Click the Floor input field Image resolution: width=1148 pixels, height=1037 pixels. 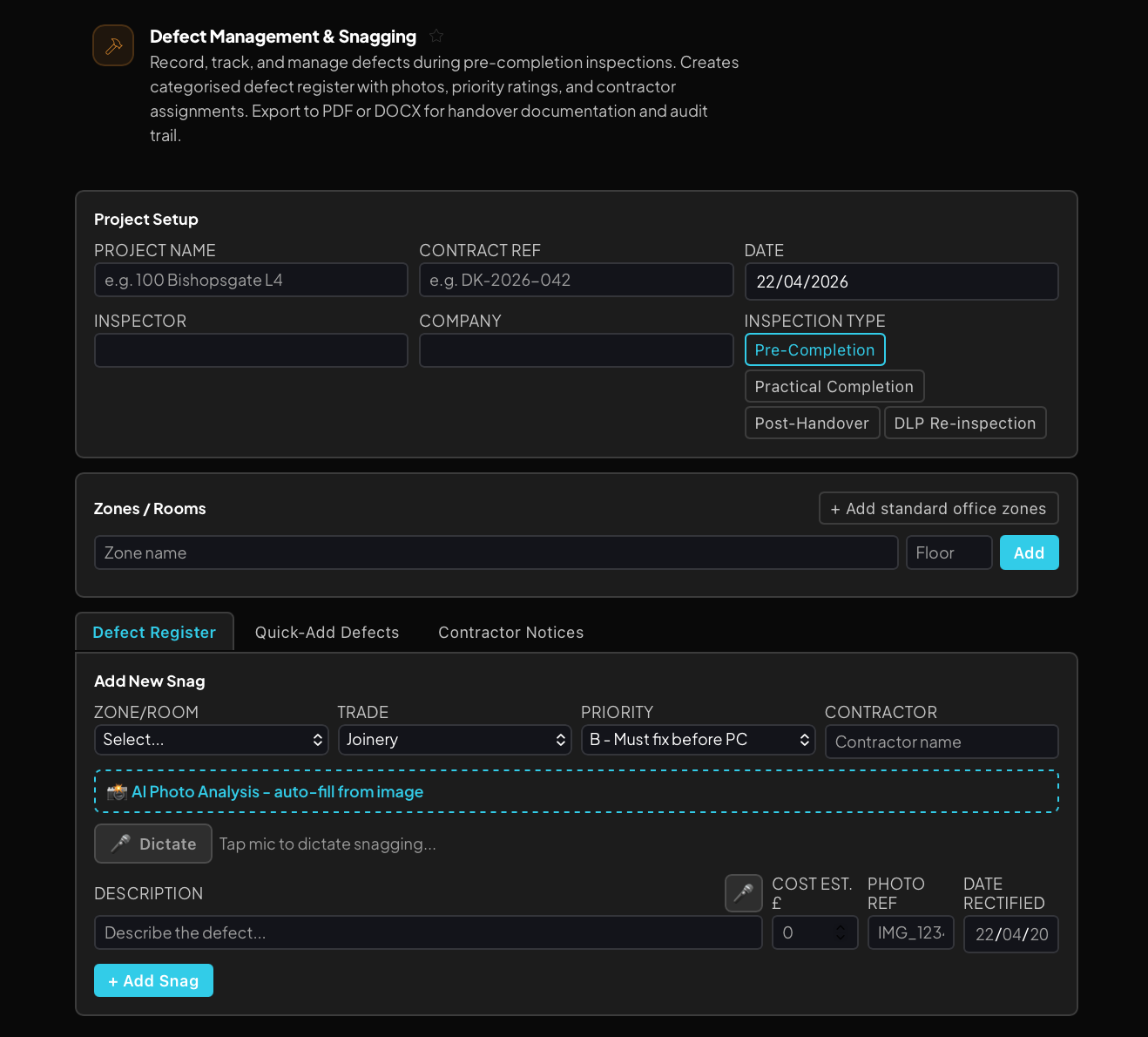point(949,552)
